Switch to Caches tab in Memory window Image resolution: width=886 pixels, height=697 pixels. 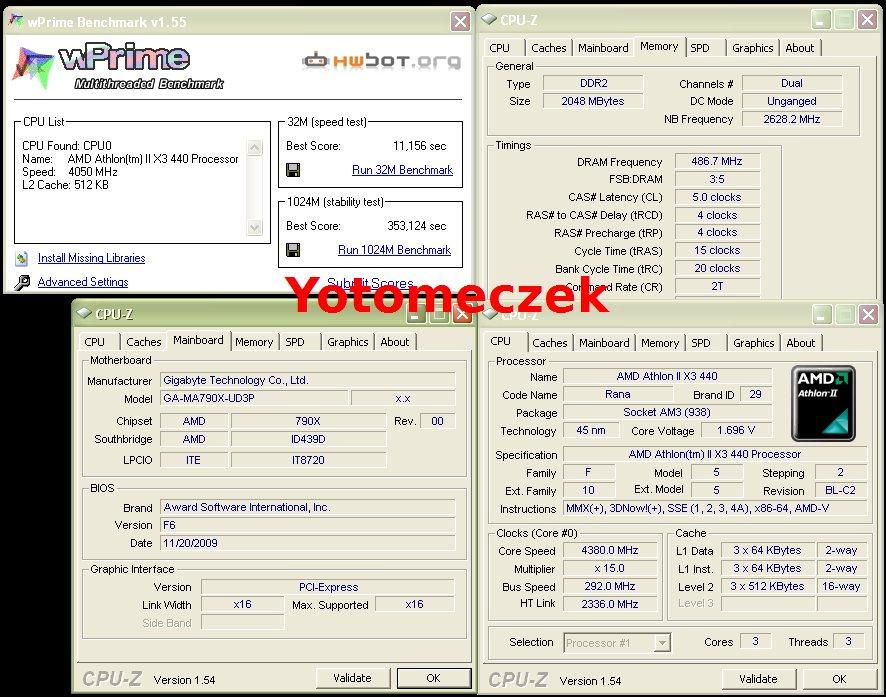point(549,48)
